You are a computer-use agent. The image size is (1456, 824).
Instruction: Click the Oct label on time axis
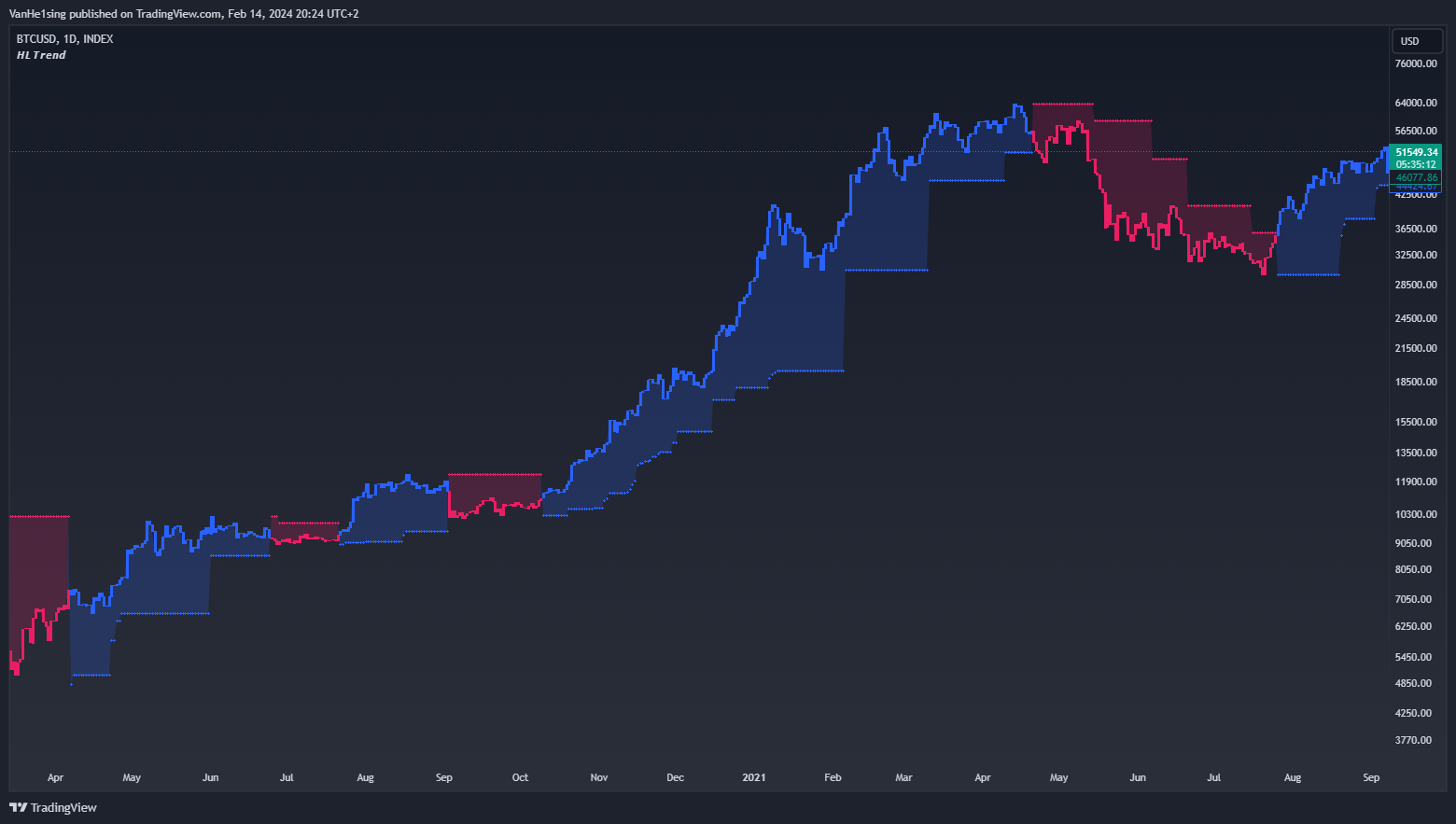click(520, 777)
